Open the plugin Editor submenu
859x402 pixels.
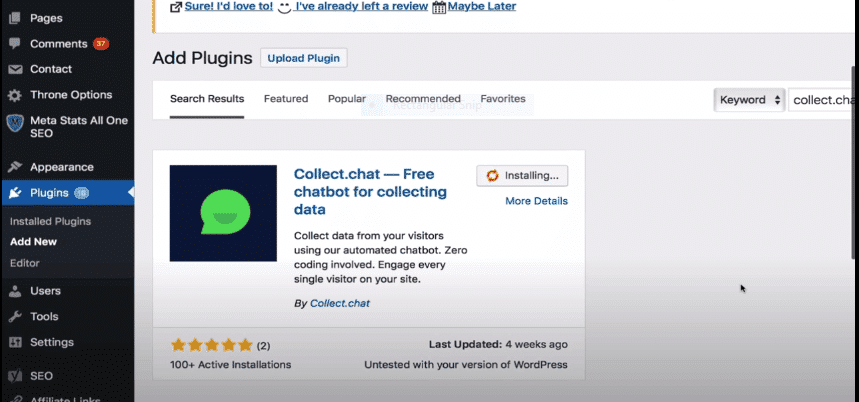[x=25, y=263]
